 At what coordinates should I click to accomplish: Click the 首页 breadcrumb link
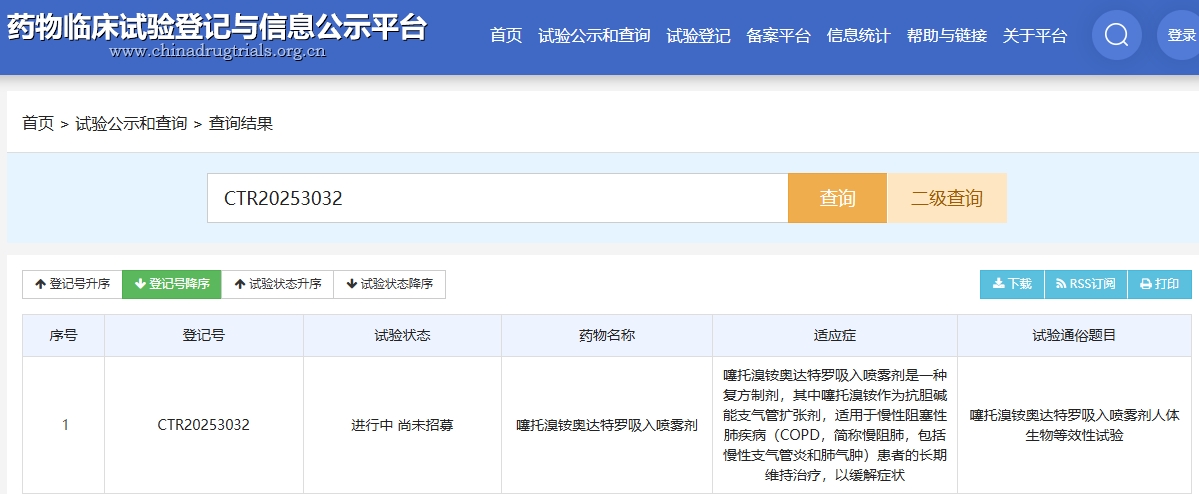coord(38,123)
